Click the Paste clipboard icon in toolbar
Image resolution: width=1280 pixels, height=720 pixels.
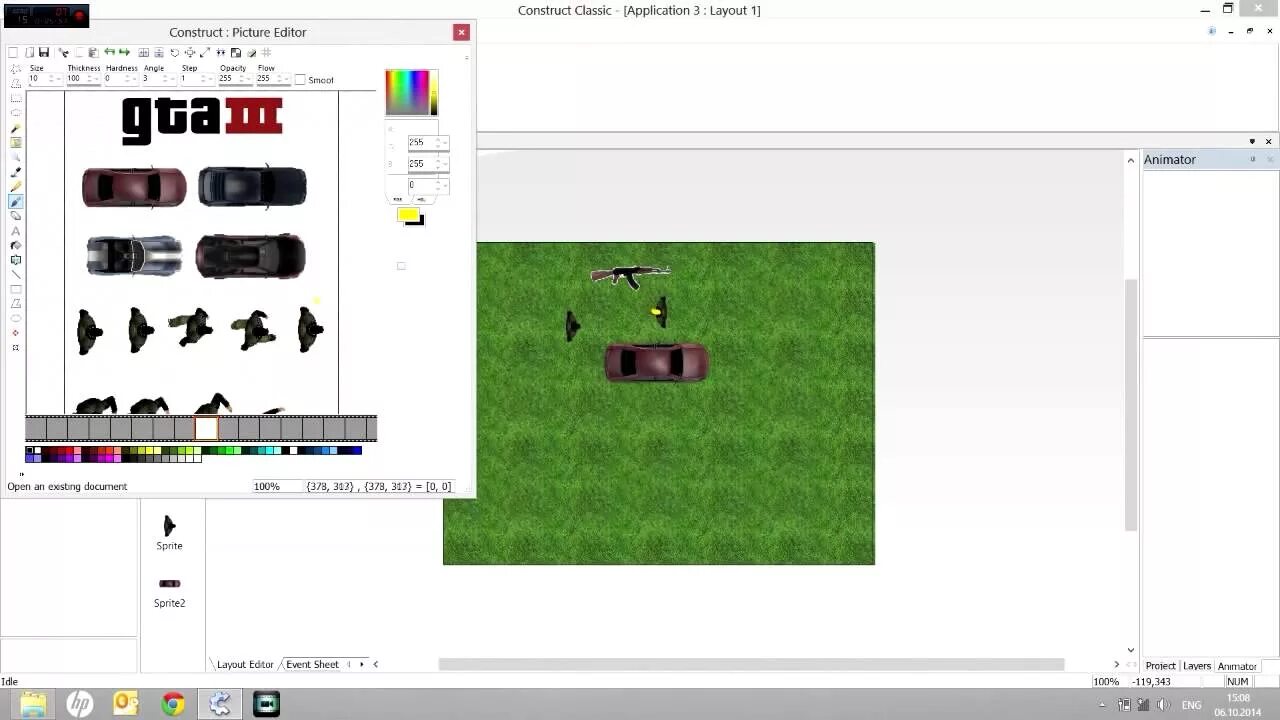pos(94,52)
